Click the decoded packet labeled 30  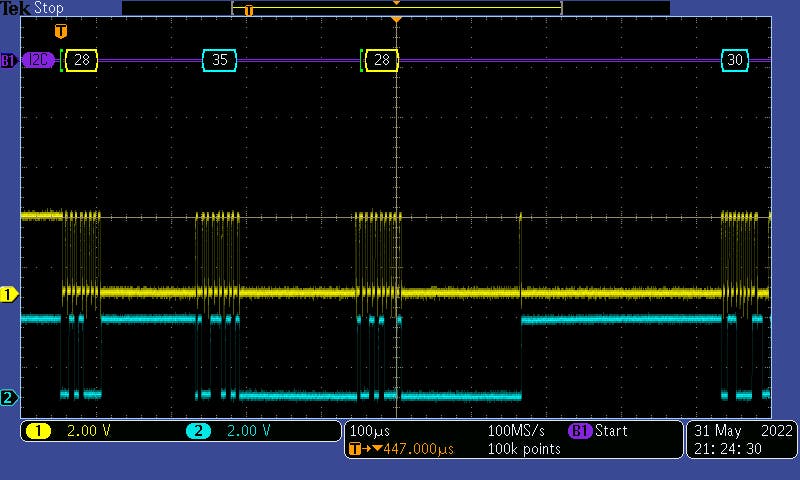tap(735, 60)
